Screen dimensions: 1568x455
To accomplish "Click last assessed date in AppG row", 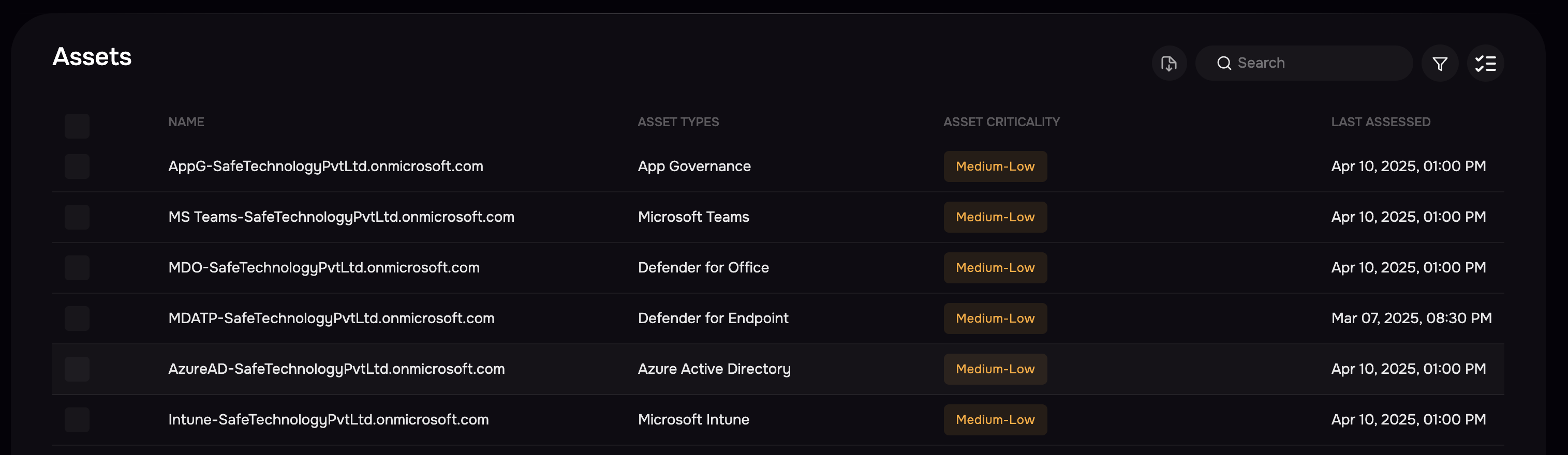I will [1409, 166].
